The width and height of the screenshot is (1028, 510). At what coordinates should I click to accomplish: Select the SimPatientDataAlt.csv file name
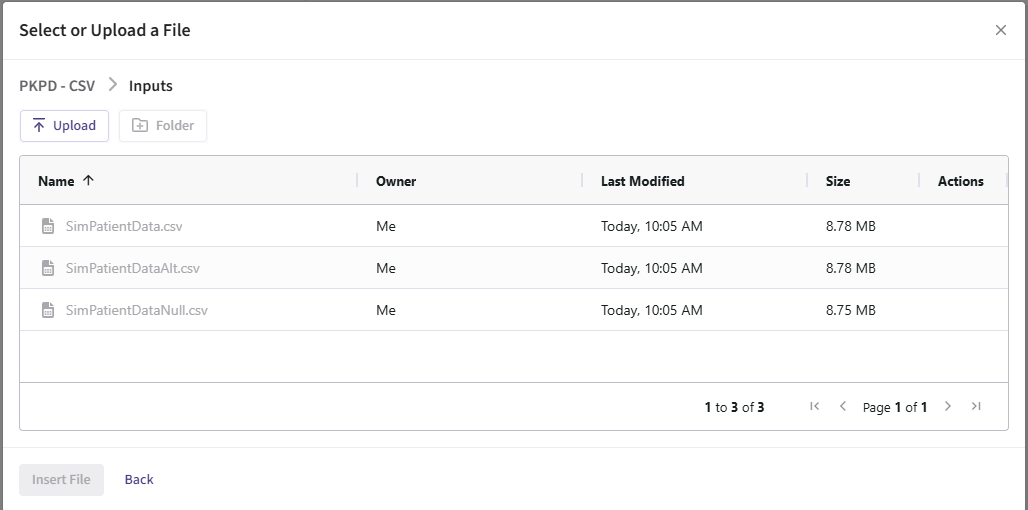[133, 269]
